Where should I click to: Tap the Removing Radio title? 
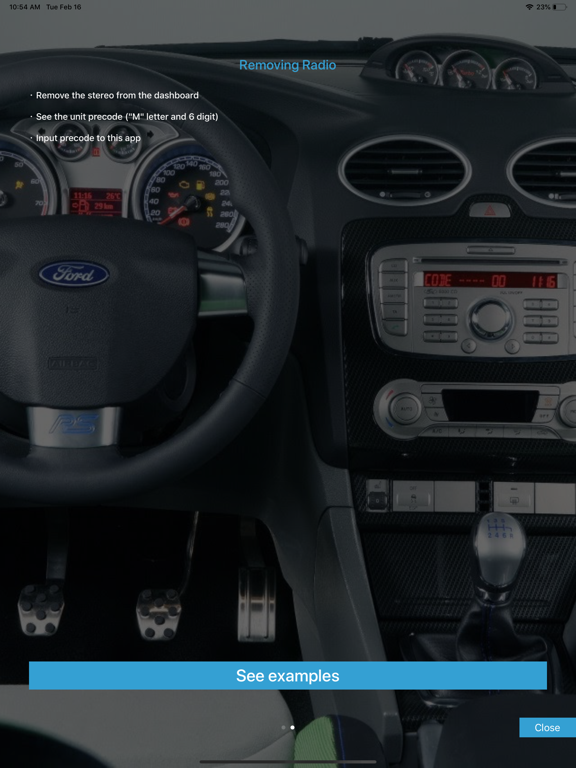pos(288,65)
